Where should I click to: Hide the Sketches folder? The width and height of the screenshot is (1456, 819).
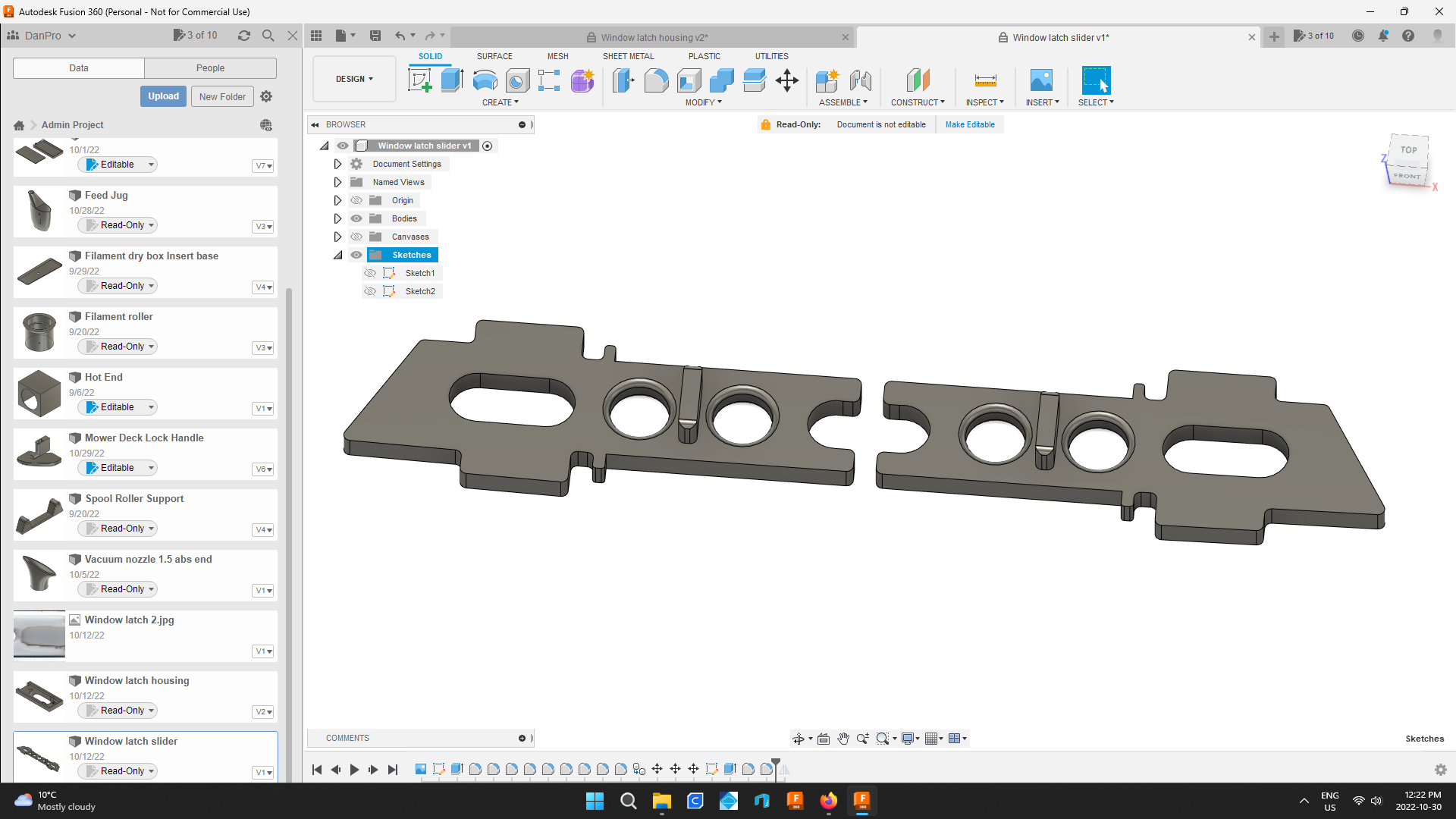point(356,255)
